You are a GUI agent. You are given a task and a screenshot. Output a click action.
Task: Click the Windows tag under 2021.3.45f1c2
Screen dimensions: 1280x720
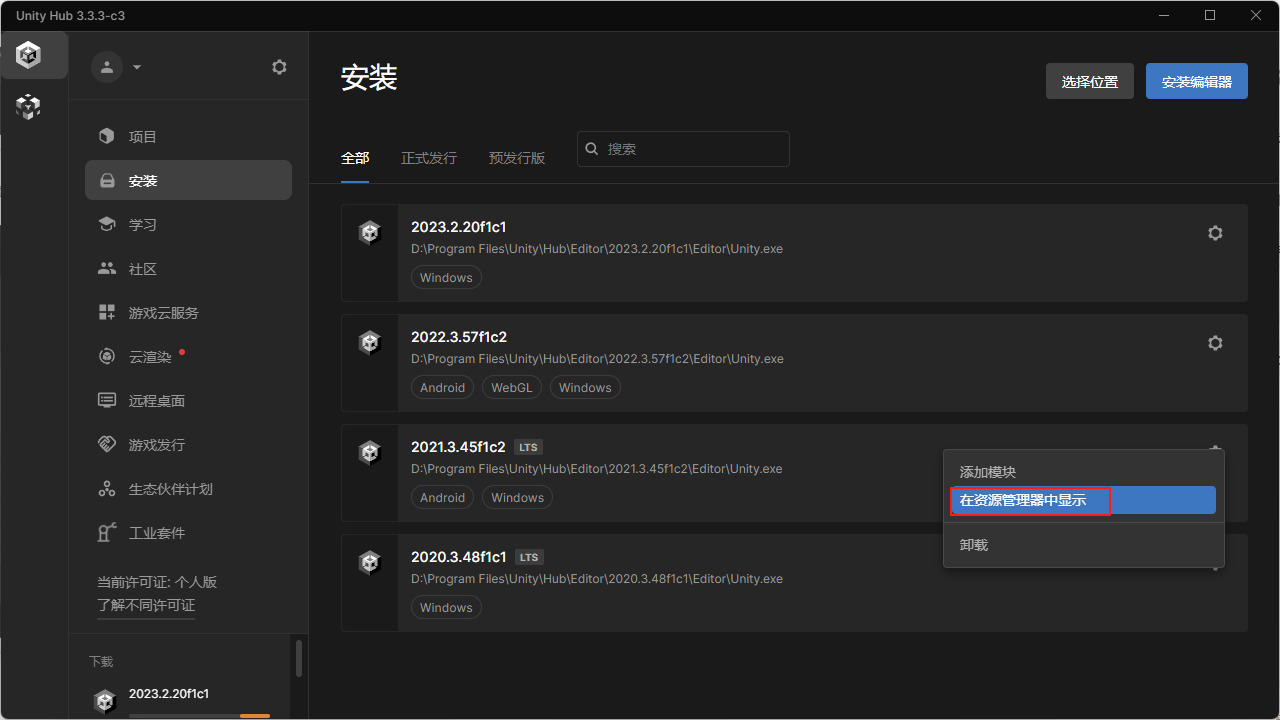(x=517, y=498)
